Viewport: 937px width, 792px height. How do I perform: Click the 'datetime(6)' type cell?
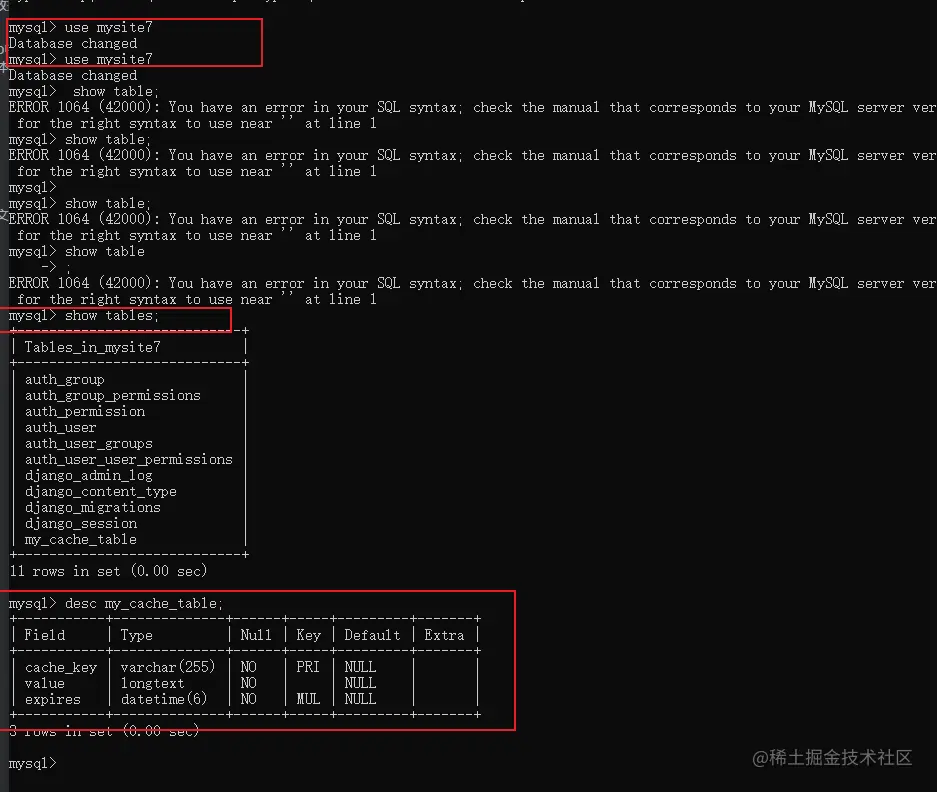(164, 699)
